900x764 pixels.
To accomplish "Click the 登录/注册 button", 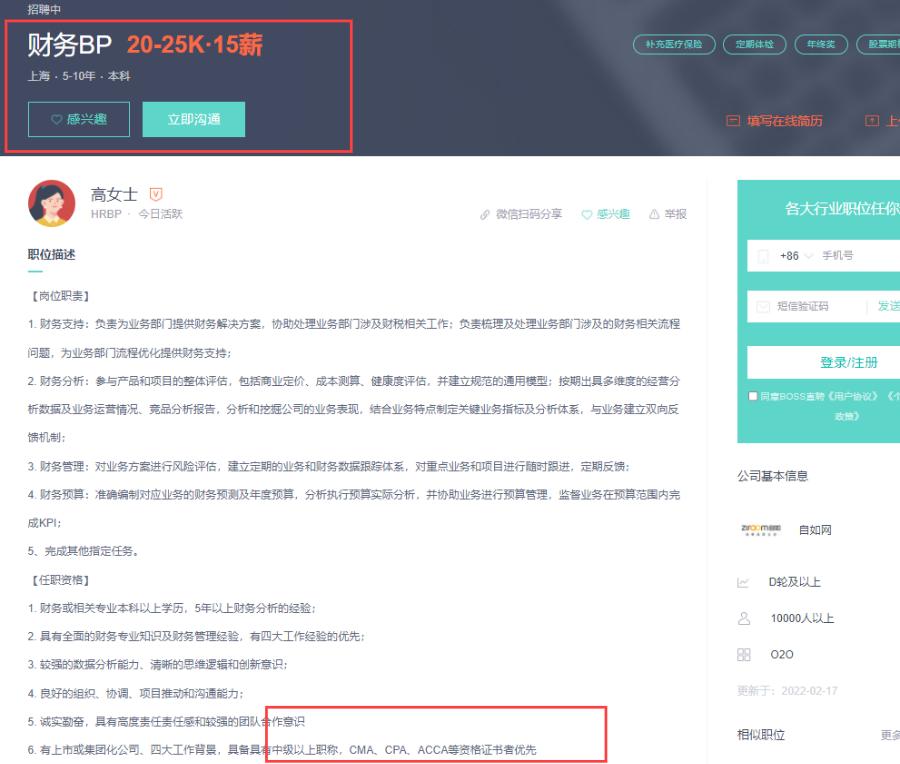I will [x=849, y=361].
